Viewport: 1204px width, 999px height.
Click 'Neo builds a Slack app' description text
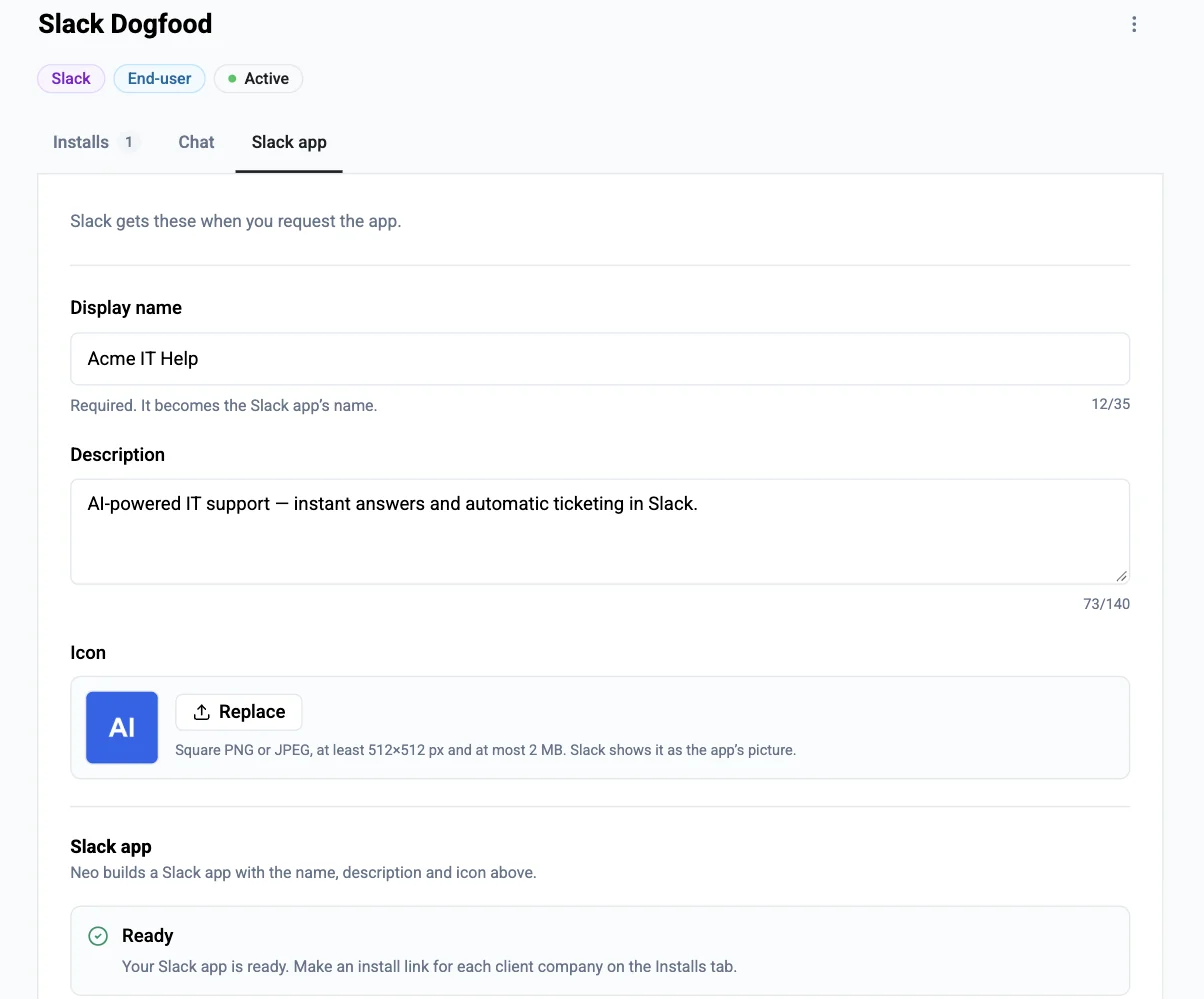[303, 873]
